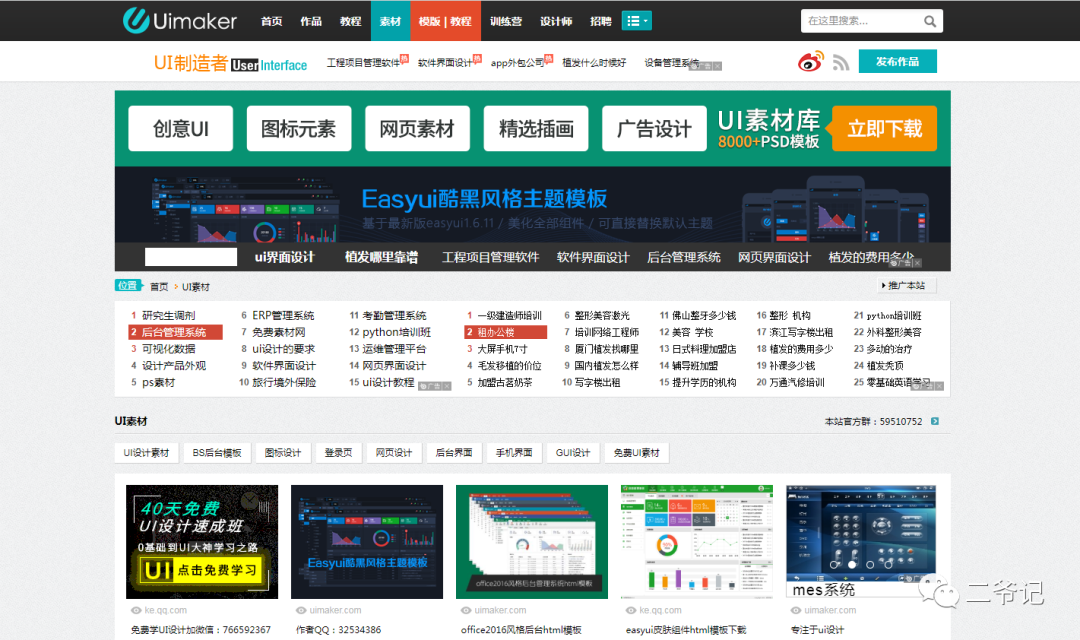1080x640 pixels.
Task: Close the ad next to 设备管理系统
Action: pyautogui.click(x=718, y=66)
